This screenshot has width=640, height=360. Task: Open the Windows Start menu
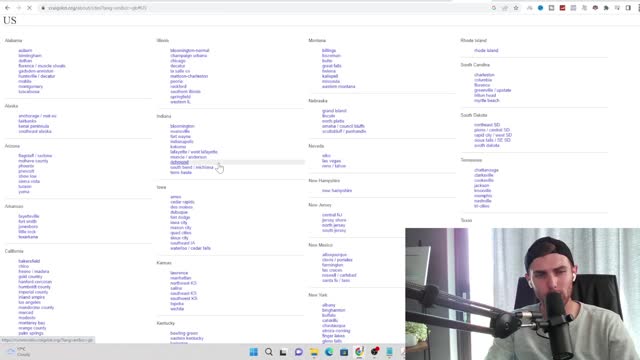pyautogui.click(x=253, y=352)
